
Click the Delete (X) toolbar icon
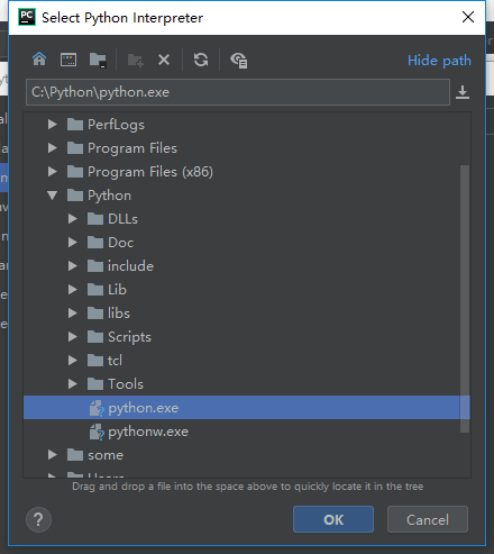(x=164, y=60)
